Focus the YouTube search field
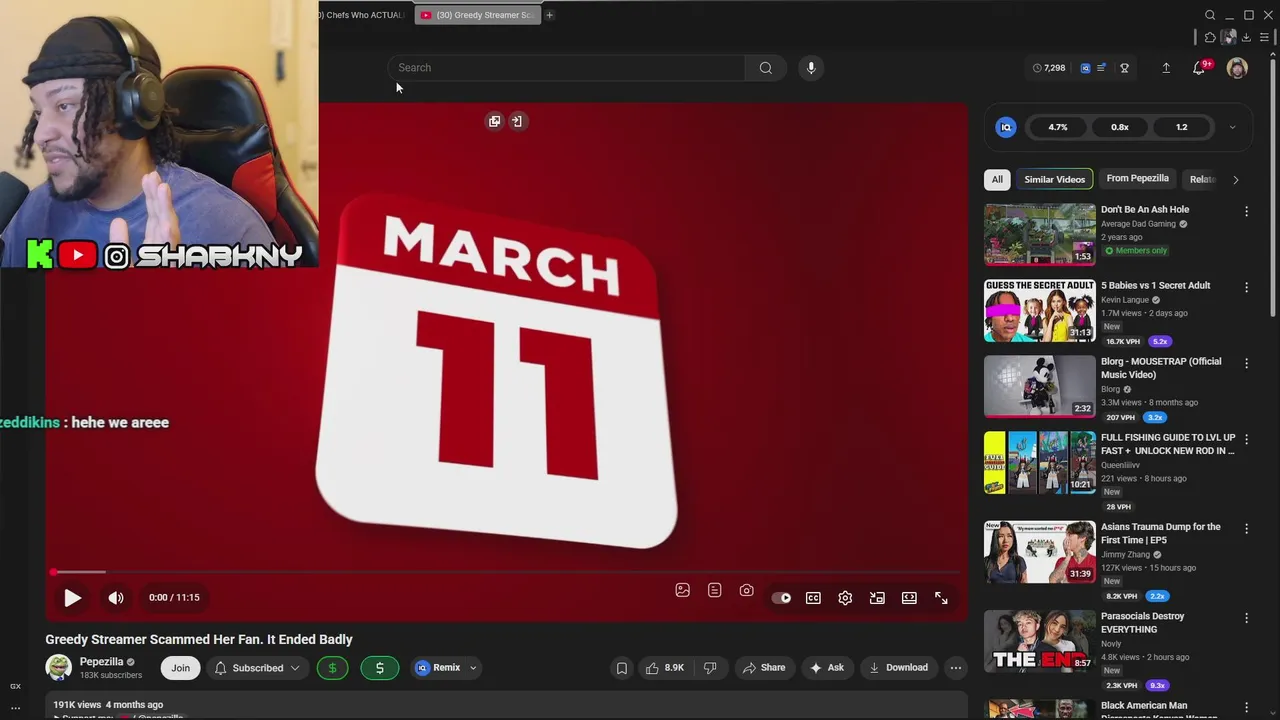The height and width of the screenshot is (720, 1280). 566,68
